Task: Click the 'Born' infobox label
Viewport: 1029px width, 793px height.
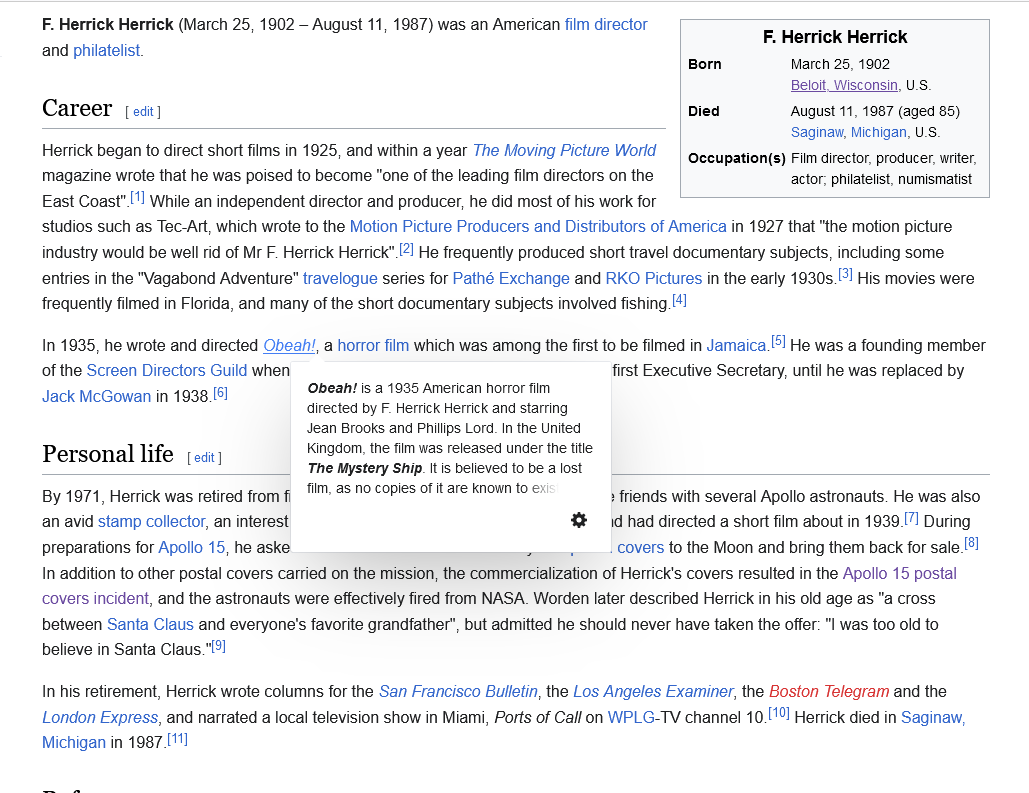Action: coord(704,64)
